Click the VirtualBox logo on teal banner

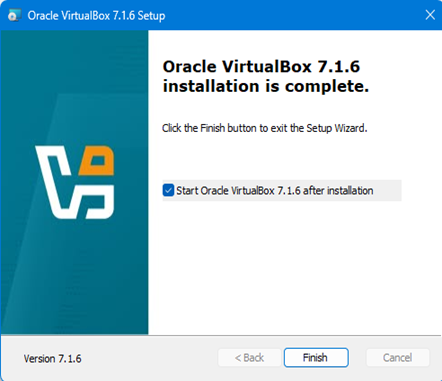(x=75, y=182)
